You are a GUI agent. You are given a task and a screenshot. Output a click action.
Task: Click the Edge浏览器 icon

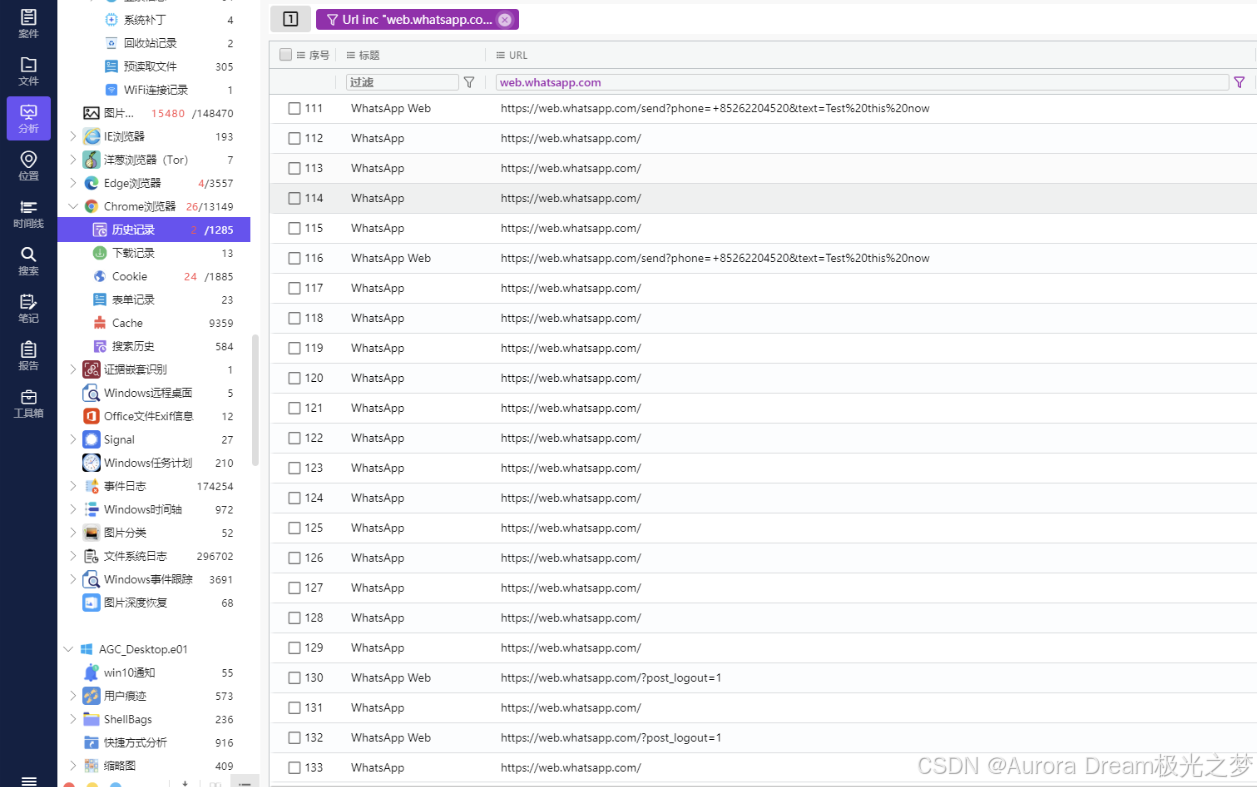point(92,183)
